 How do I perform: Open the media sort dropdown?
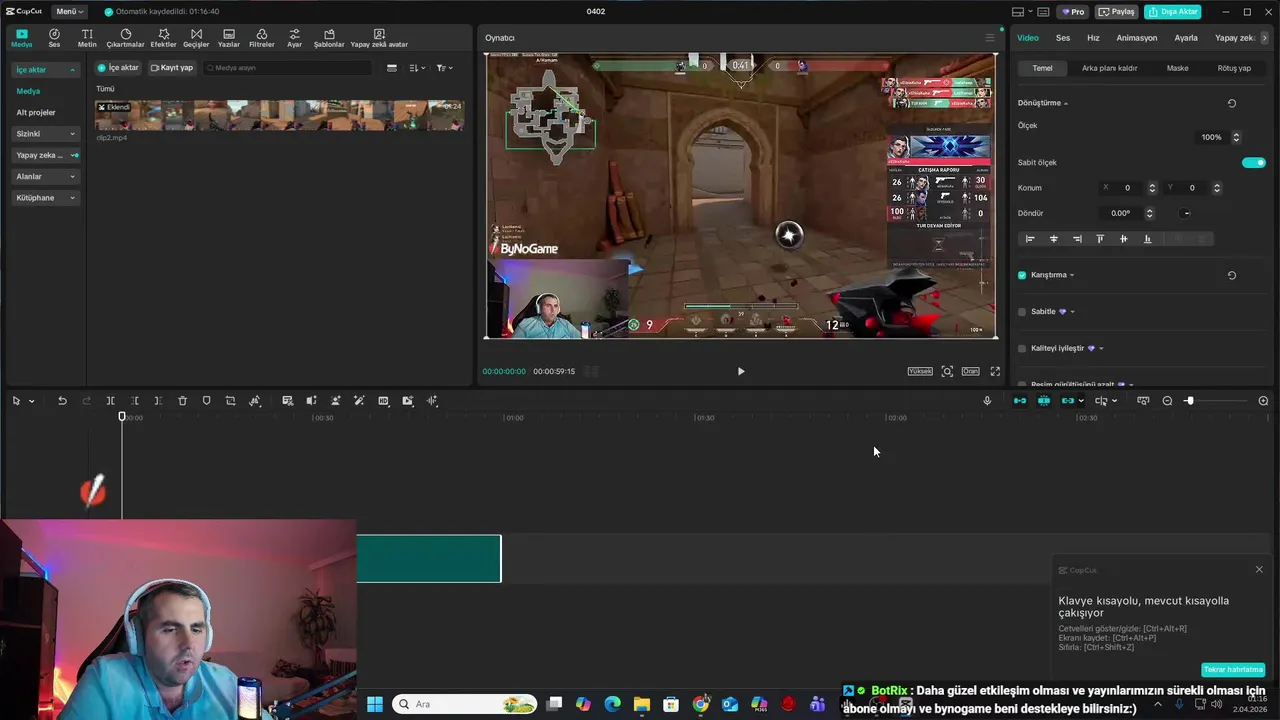pyautogui.click(x=418, y=68)
